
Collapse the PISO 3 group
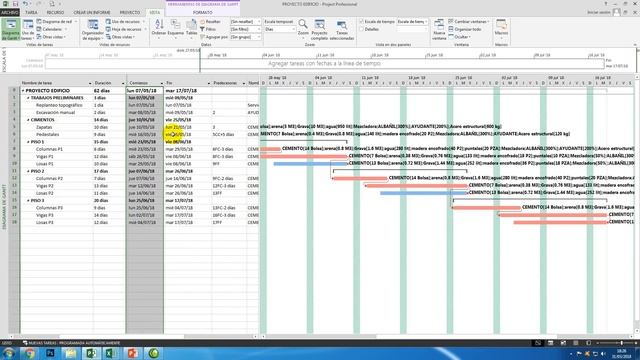pos(28,201)
